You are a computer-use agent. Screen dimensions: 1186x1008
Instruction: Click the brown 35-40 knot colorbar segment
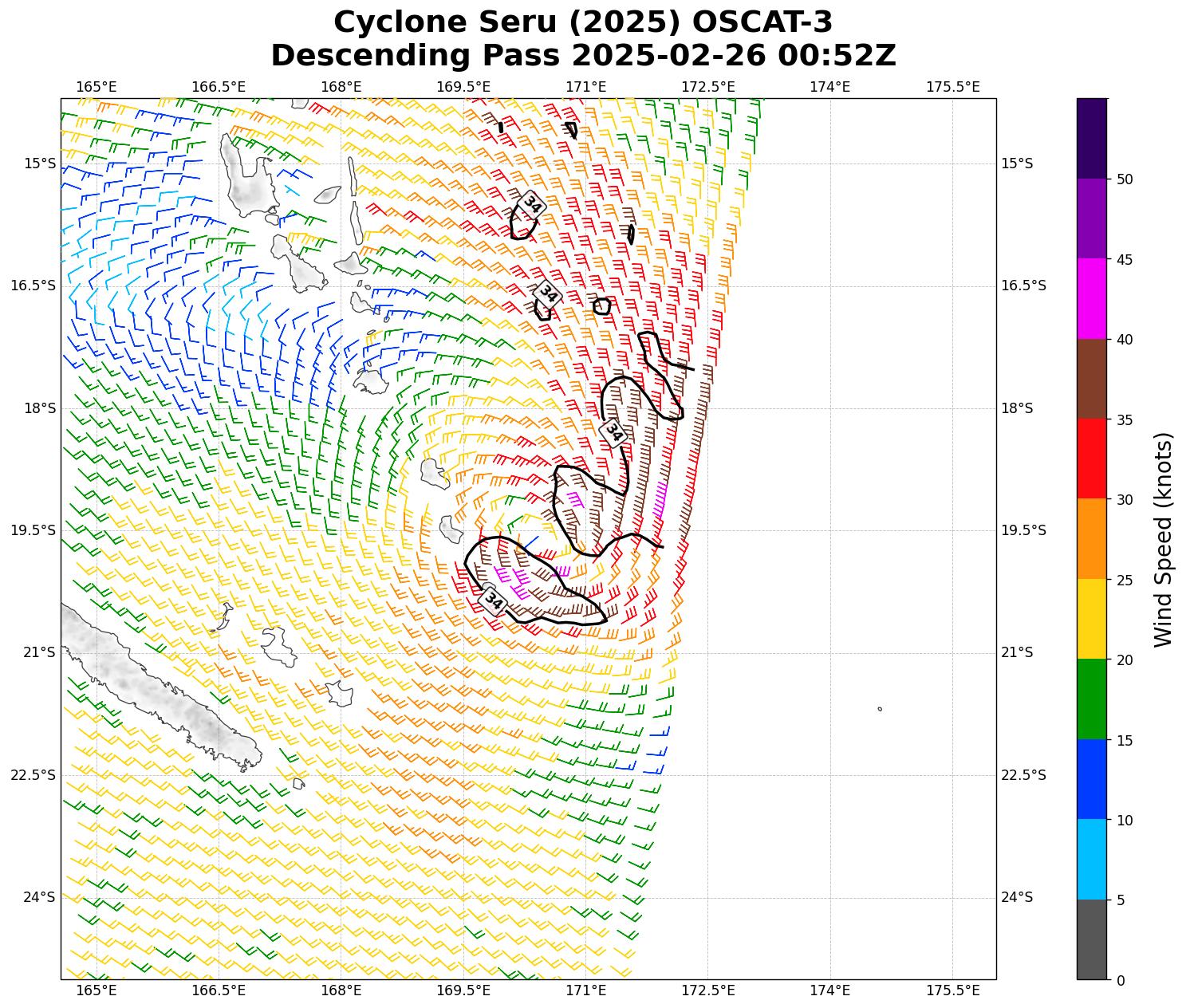click(x=1091, y=379)
